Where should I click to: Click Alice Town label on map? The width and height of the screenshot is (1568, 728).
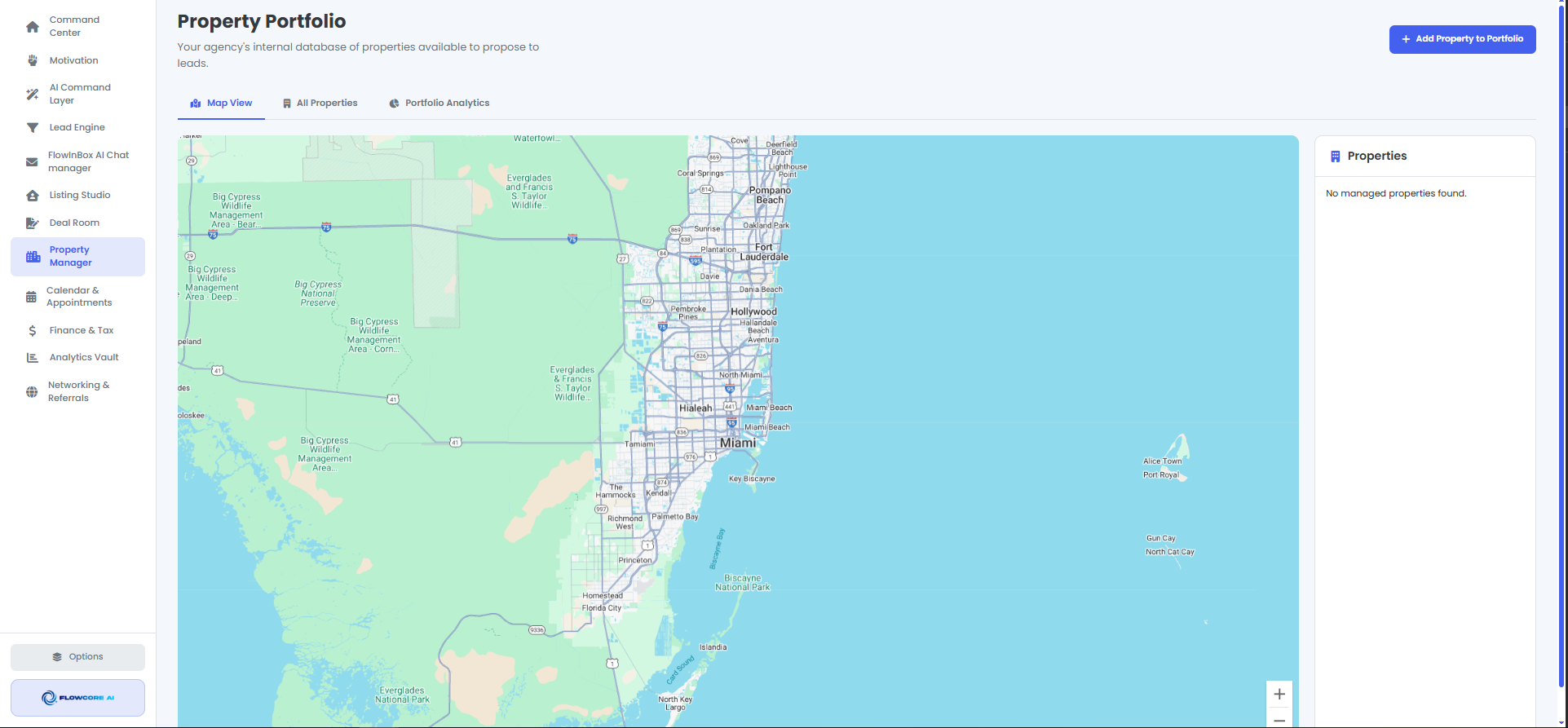point(1162,461)
